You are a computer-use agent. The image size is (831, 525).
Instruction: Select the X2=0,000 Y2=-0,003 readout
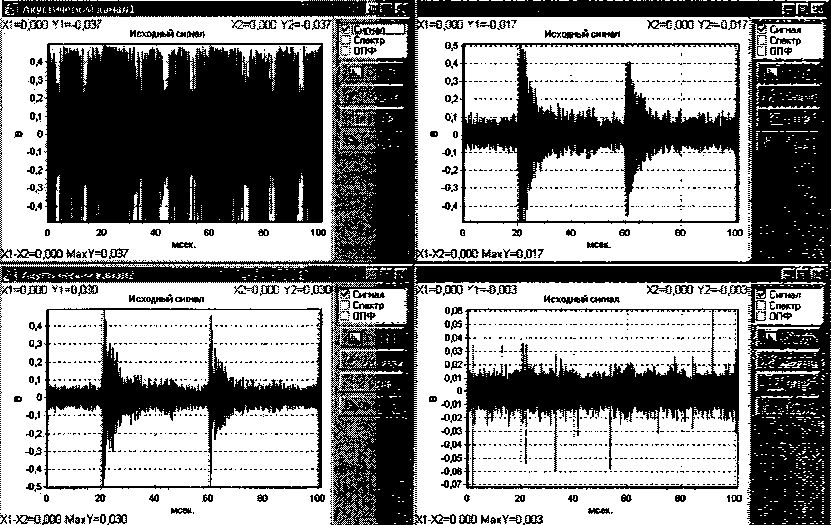tap(697, 290)
